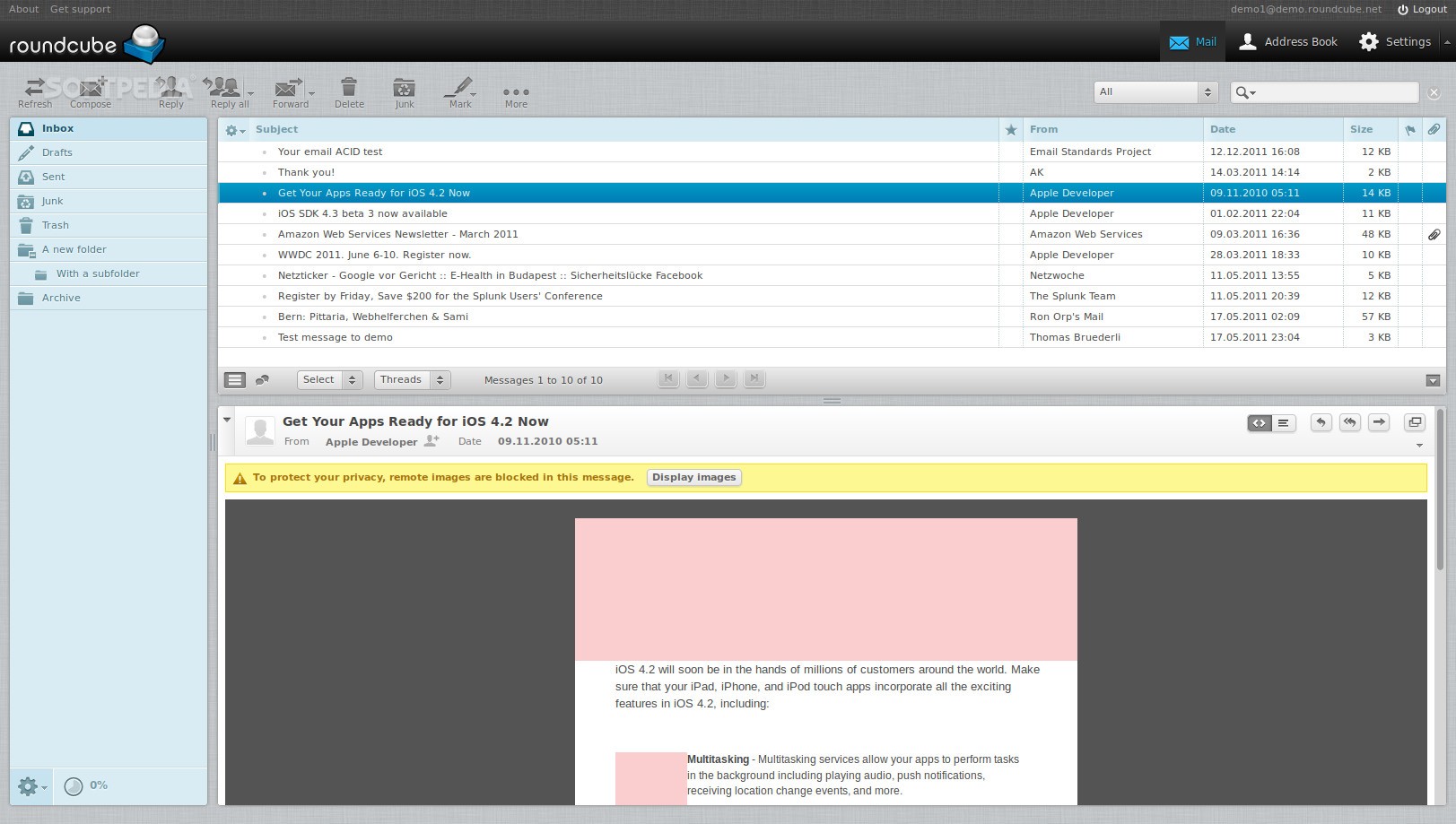Viewport: 1456px width, 824px height.
Task: Open the Select dropdown
Action: [329, 380]
